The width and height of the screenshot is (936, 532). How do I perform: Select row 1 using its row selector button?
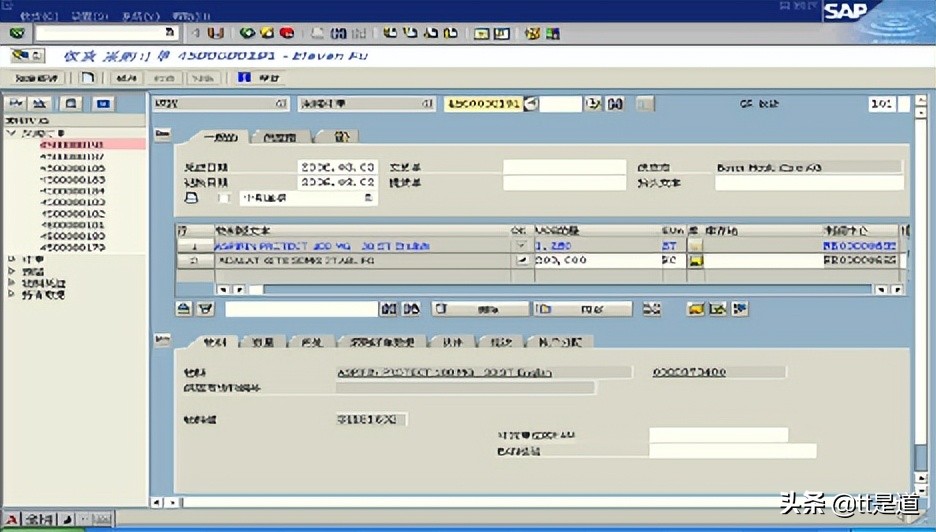[195, 245]
